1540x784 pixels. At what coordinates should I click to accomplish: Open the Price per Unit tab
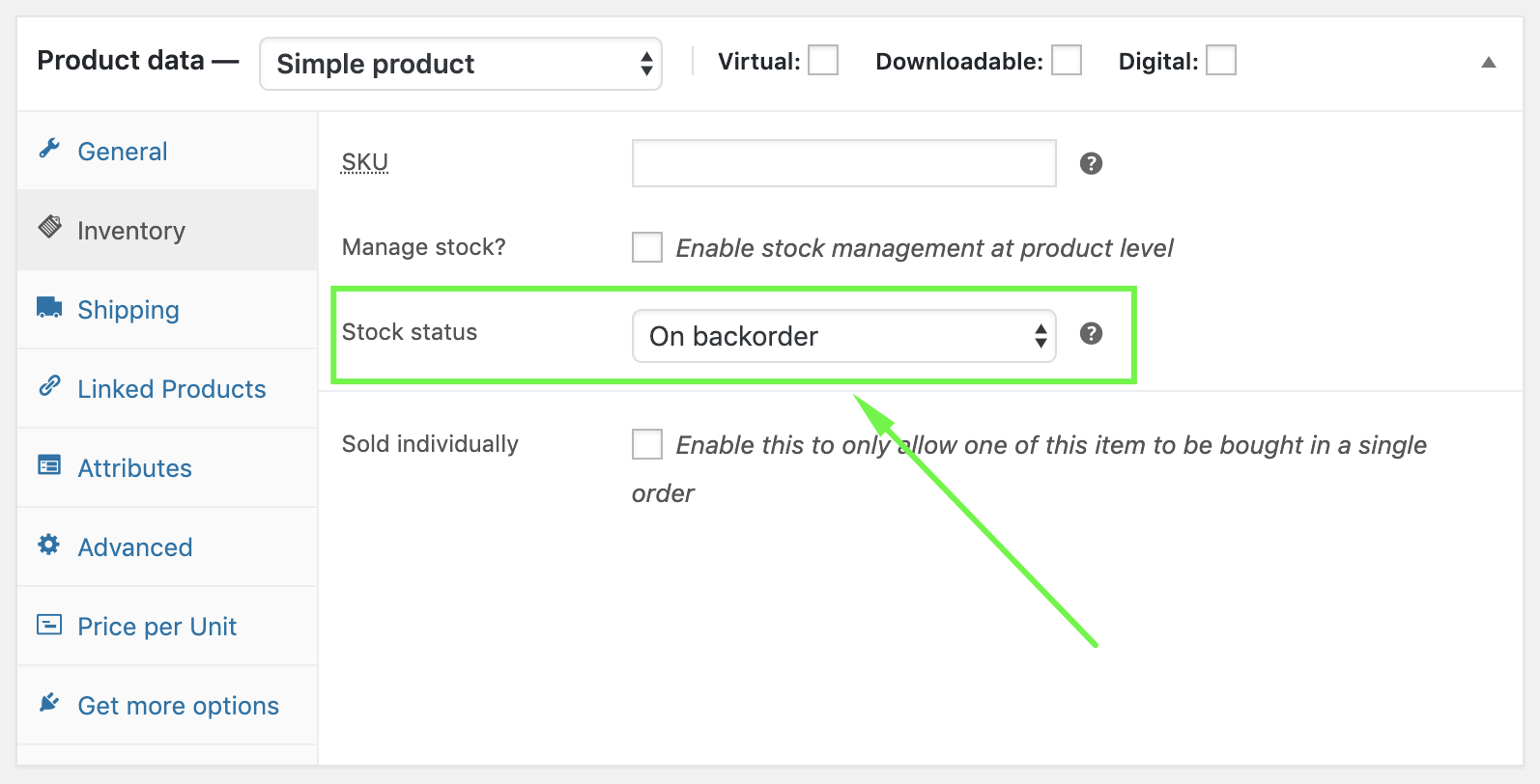click(167, 626)
